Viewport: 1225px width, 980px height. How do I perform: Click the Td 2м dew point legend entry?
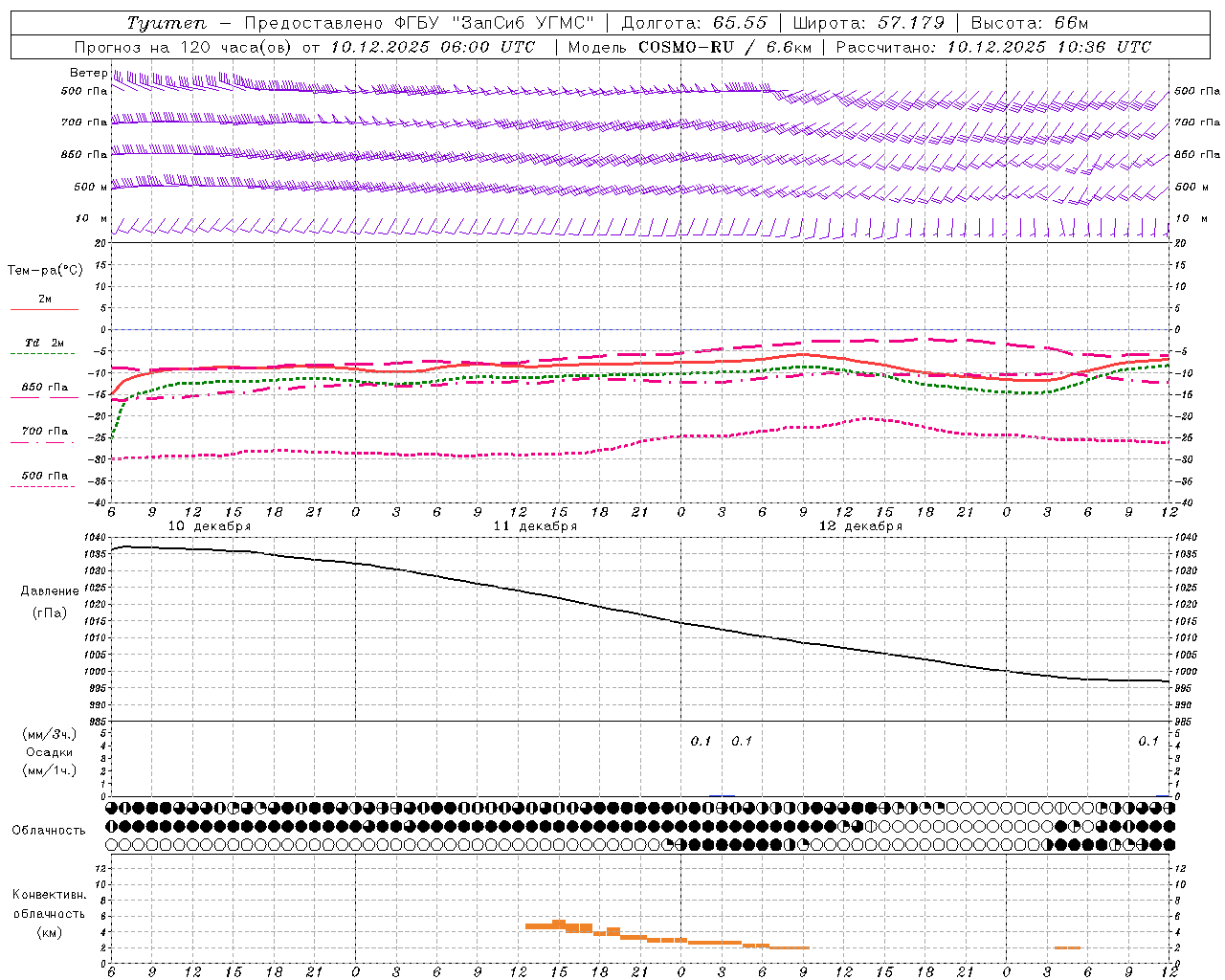pyautogui.click(x=45, y=343)
